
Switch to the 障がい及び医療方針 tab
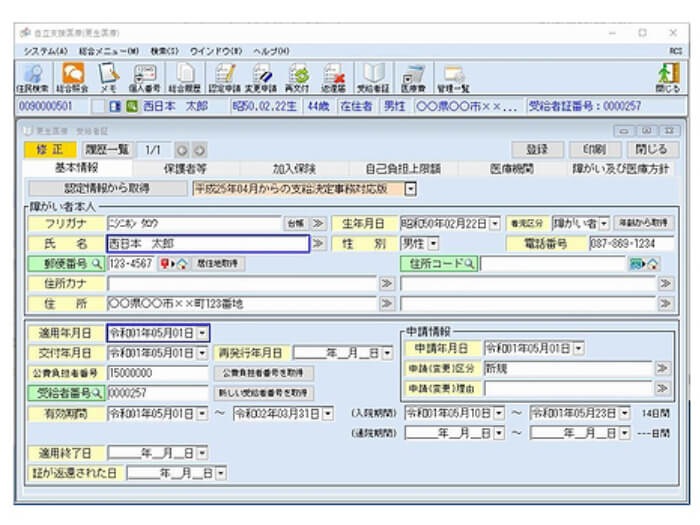(x=621, y=169)
